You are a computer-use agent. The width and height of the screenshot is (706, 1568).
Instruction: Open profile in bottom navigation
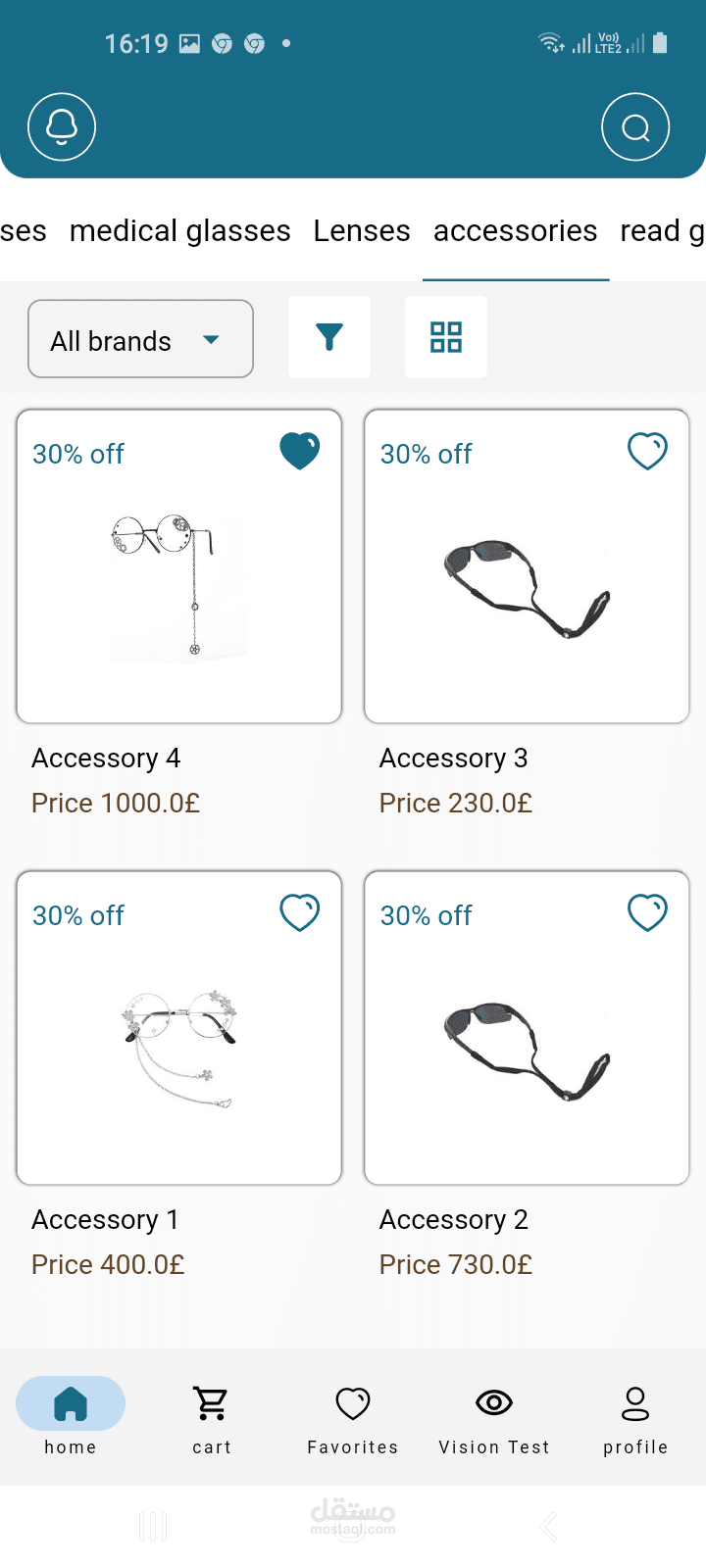point(635,1404)
